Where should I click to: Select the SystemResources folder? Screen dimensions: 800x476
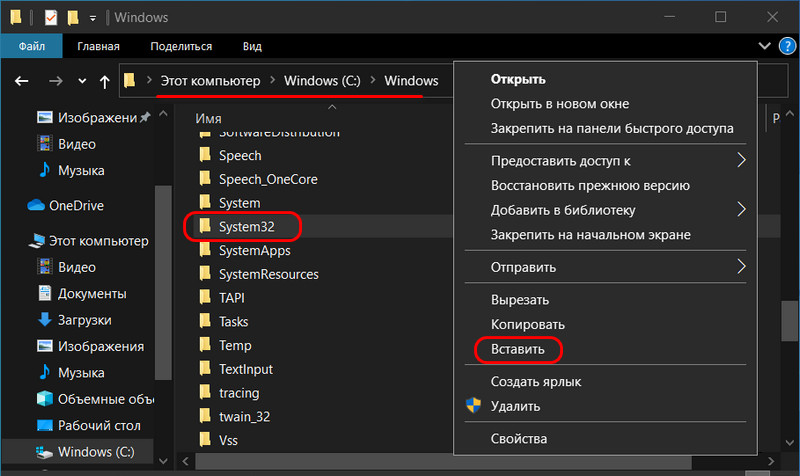coord(259,274)
